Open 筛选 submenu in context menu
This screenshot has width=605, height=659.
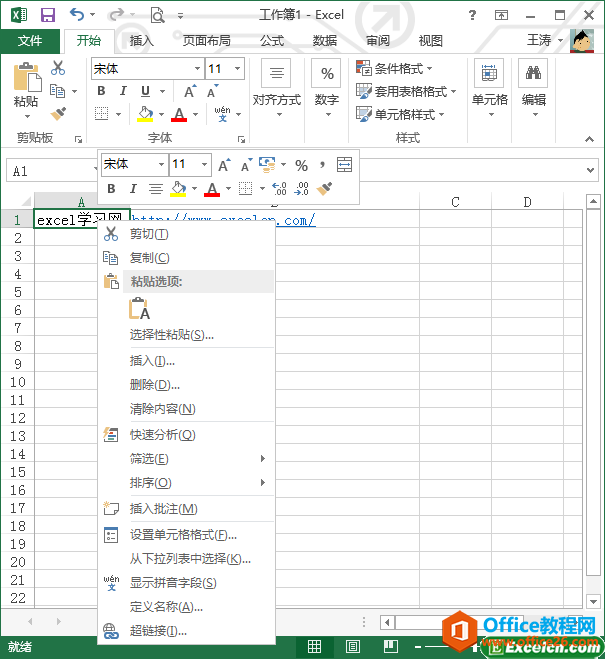click(x=187, y=459)
